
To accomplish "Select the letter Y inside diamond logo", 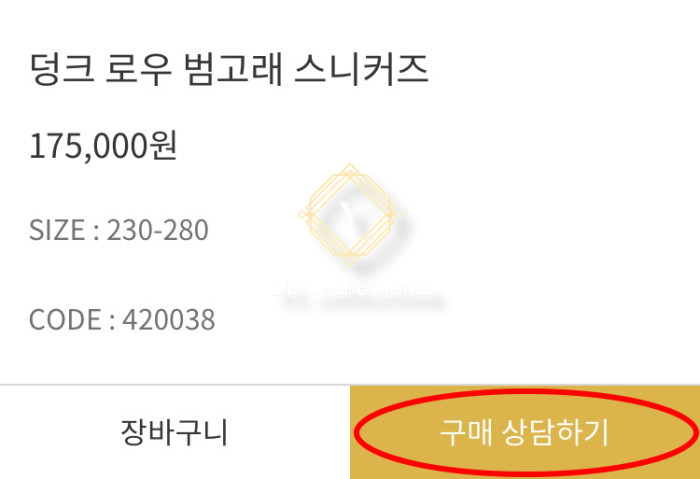I will click(350, 213).
